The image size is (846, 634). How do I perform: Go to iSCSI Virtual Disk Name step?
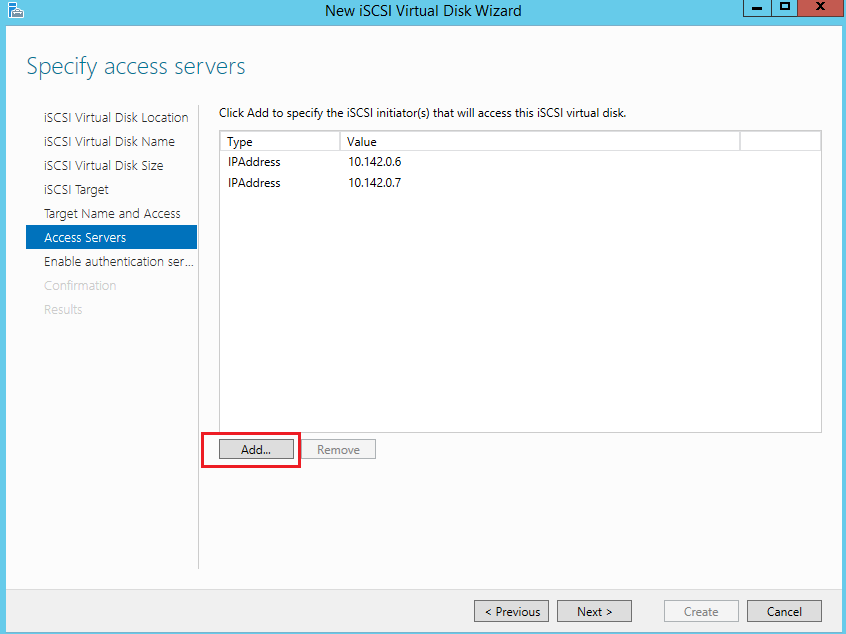(109, 142)
